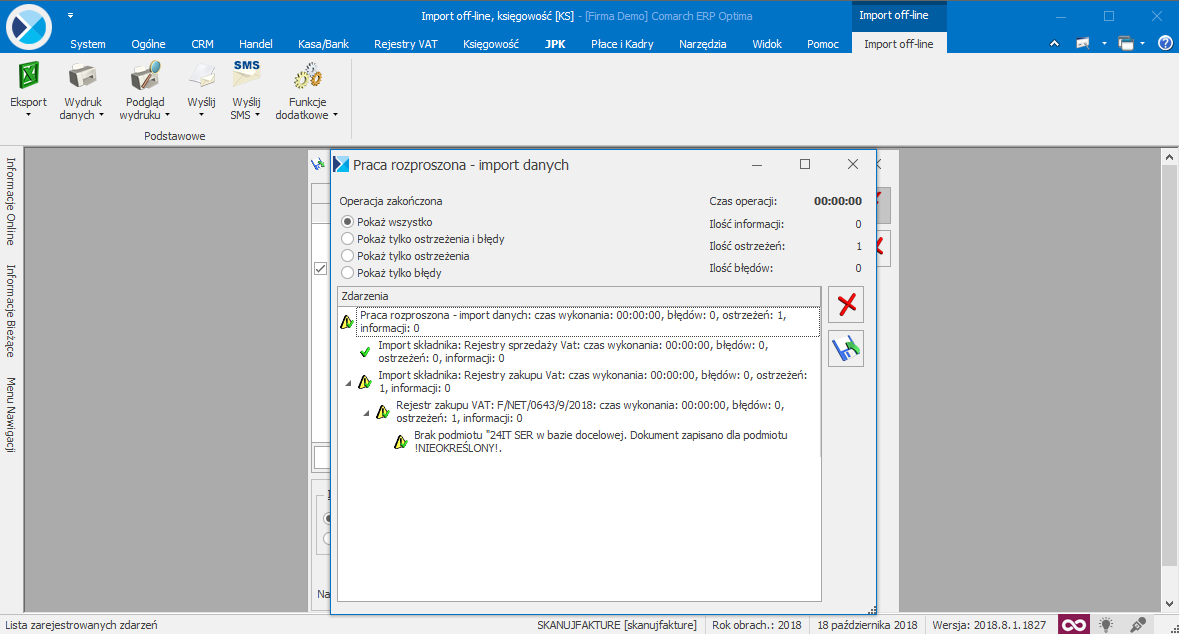
Task: Select the Pokaż tylko błędy option
Action: pyautogui.click(x=348, y=272)
